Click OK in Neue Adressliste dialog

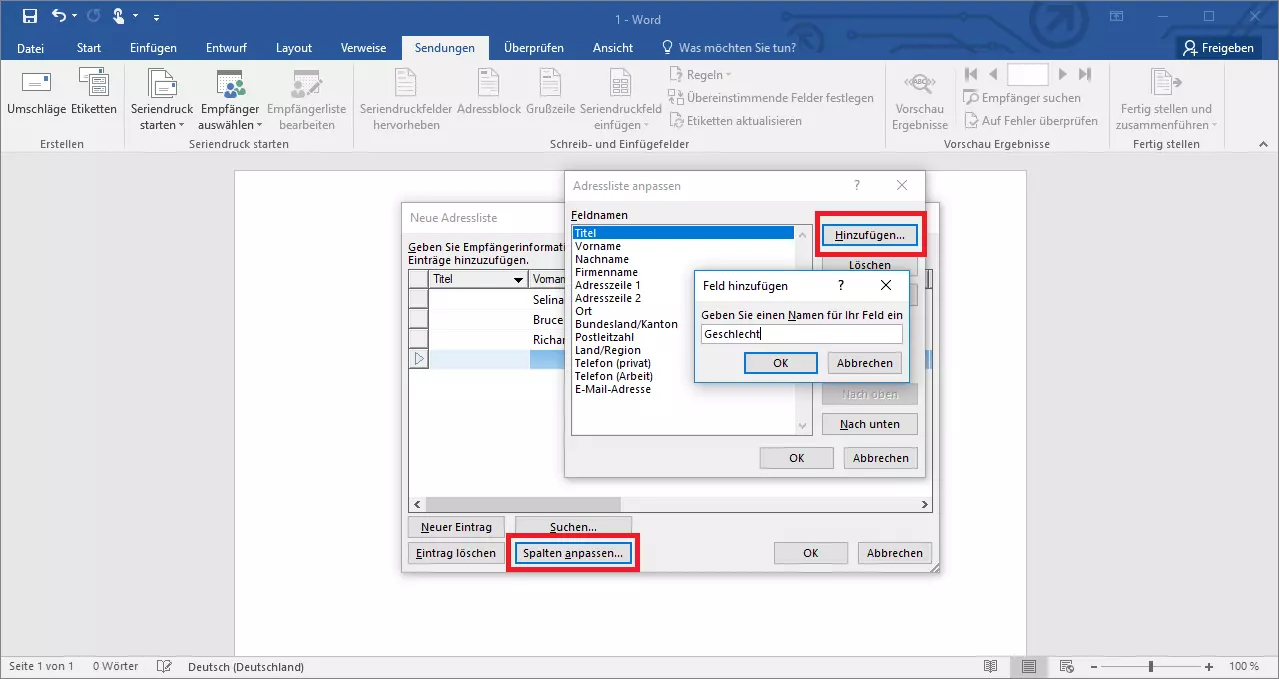(x=811, y=553)
